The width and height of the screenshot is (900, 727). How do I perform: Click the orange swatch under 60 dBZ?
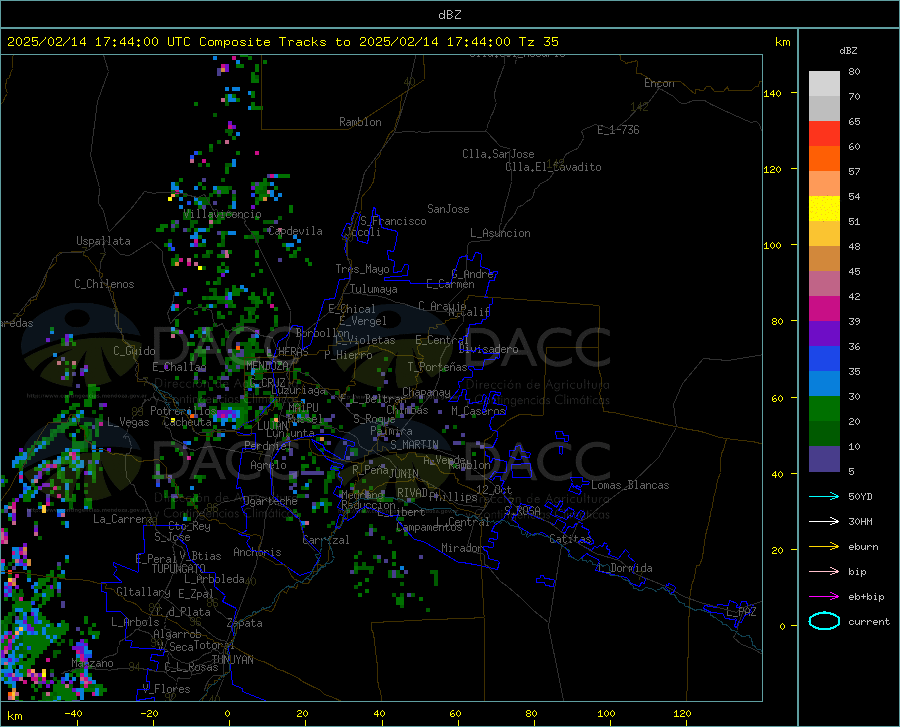click(x=824, y=159)
